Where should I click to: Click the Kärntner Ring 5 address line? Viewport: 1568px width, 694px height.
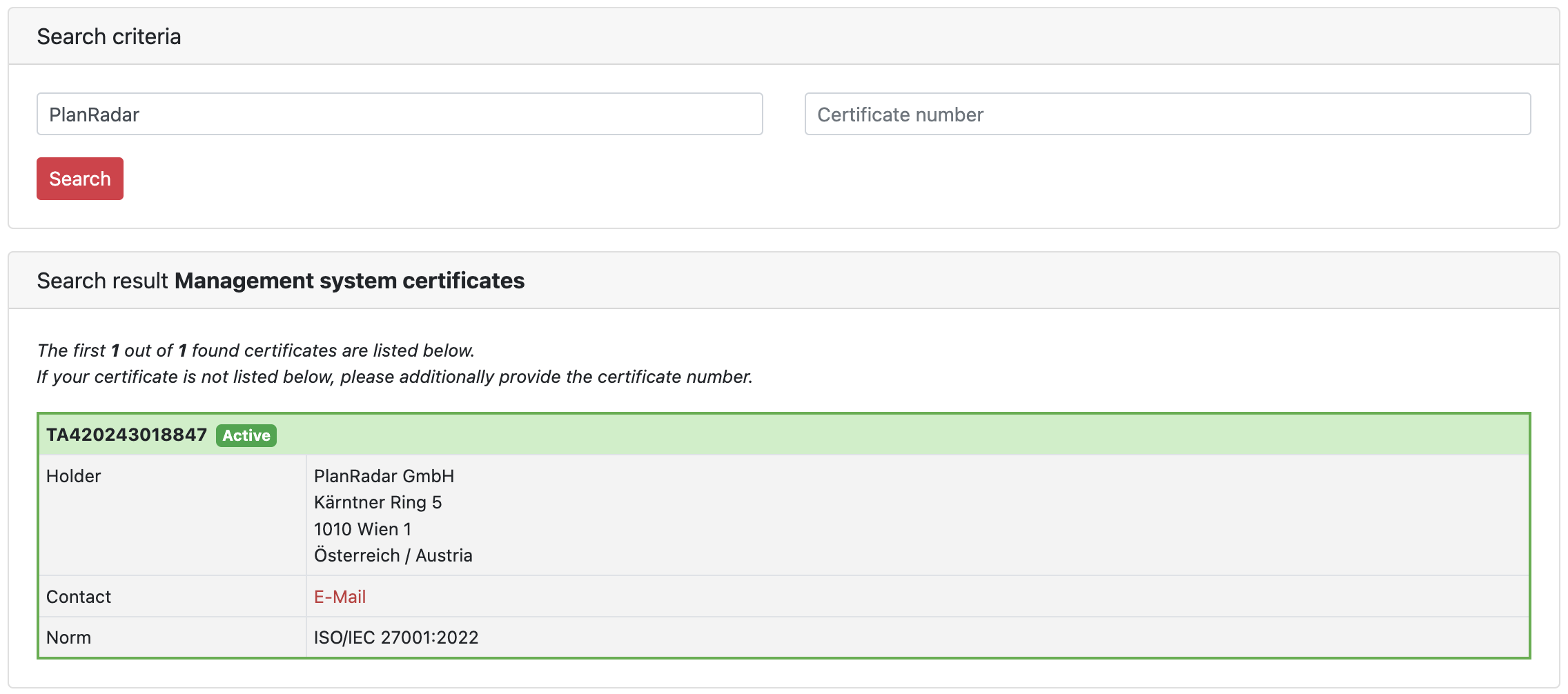pos(378,502)
